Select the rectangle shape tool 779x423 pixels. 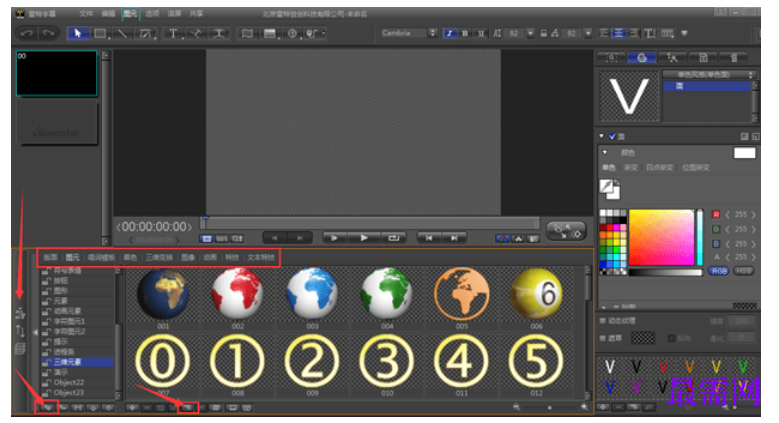pos(100,33)
